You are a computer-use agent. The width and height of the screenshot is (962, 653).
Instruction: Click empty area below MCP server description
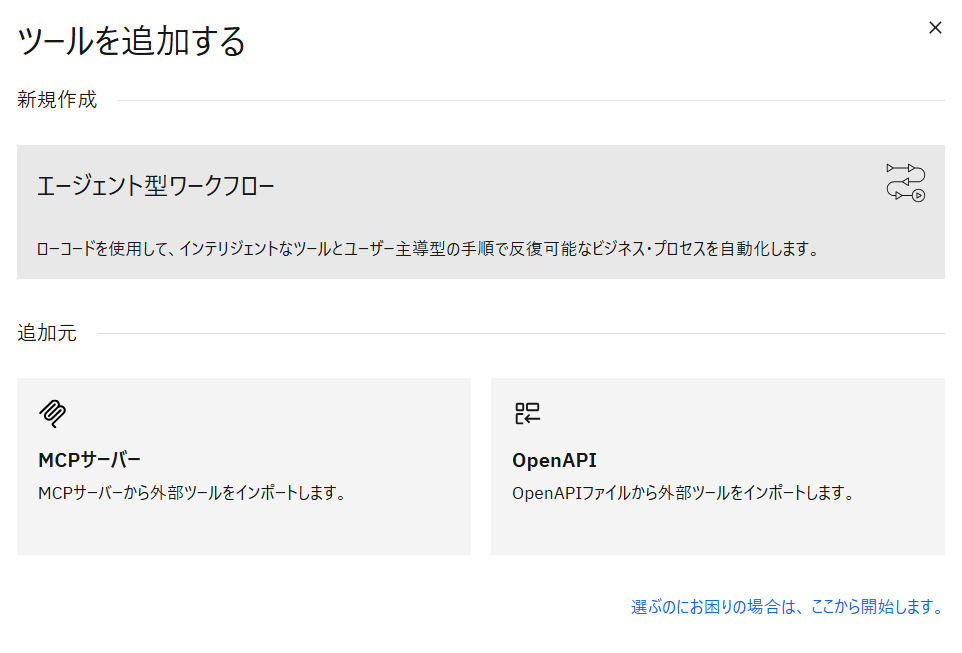[243, 530]
